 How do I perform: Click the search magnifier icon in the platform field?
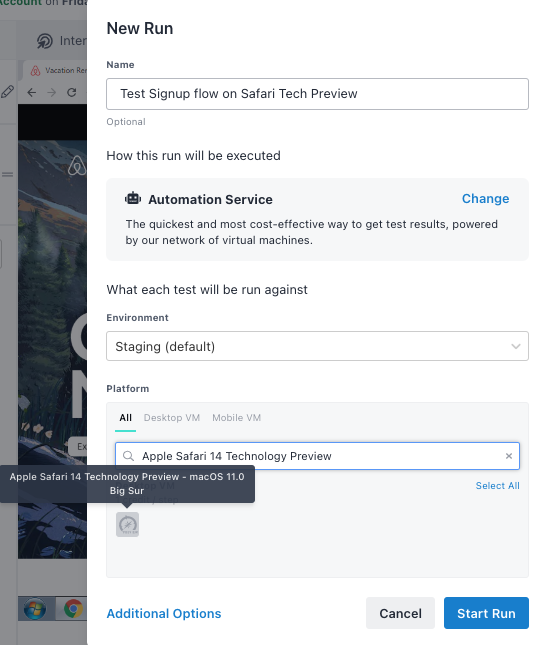pyautogui.click(x=128, y=456)
